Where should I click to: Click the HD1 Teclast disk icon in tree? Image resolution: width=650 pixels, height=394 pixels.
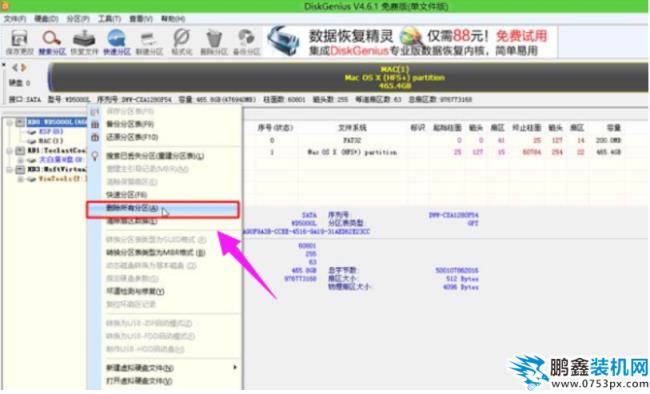(x=20, y=150)
